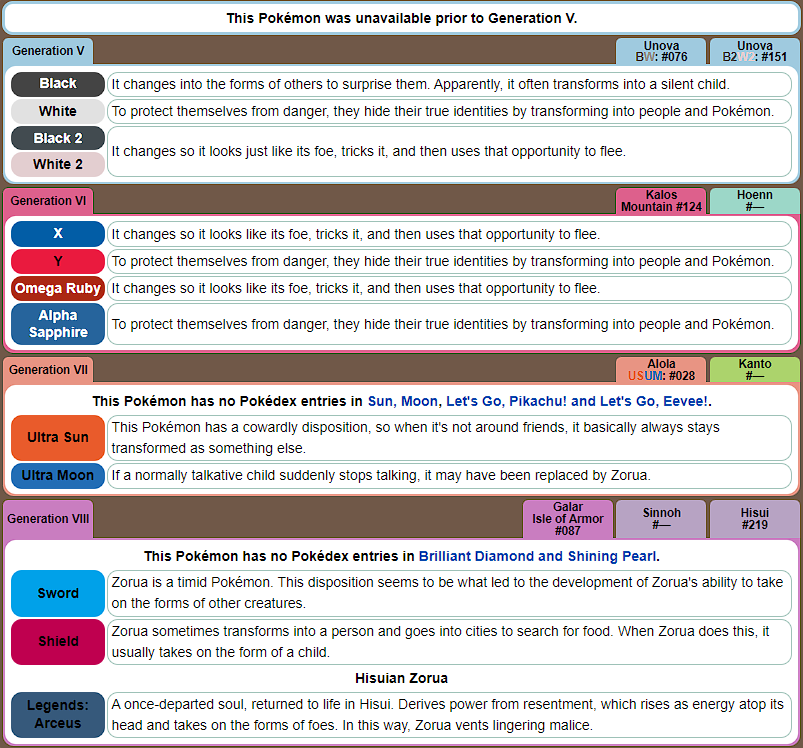Click the Kalos Mountain #124 cell
803x748 pixels.
click(x=661, y=201)
